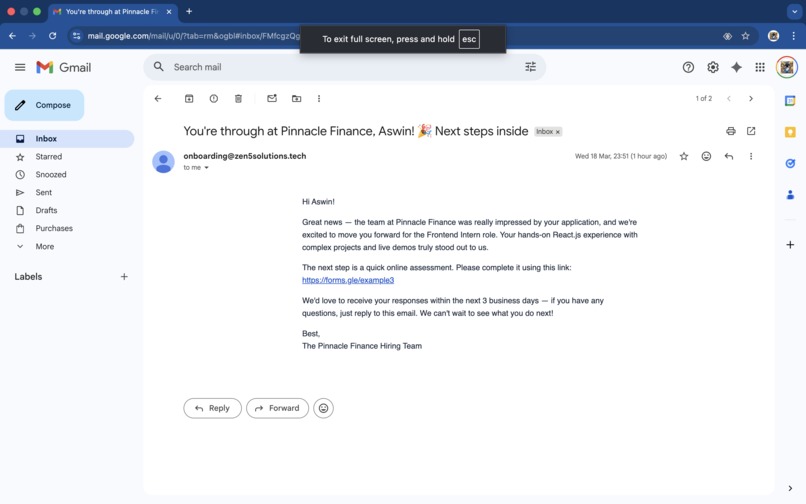The image size is (806, 504).
Task: Open the Support help icon
Action: coord(688,67)
